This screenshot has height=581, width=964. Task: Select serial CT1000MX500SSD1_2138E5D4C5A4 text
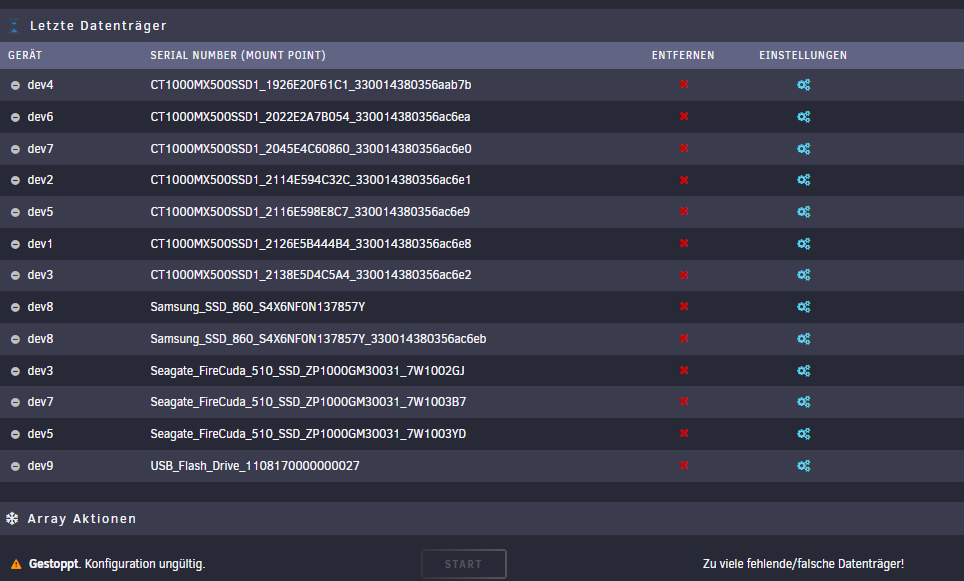click(310, 275)
